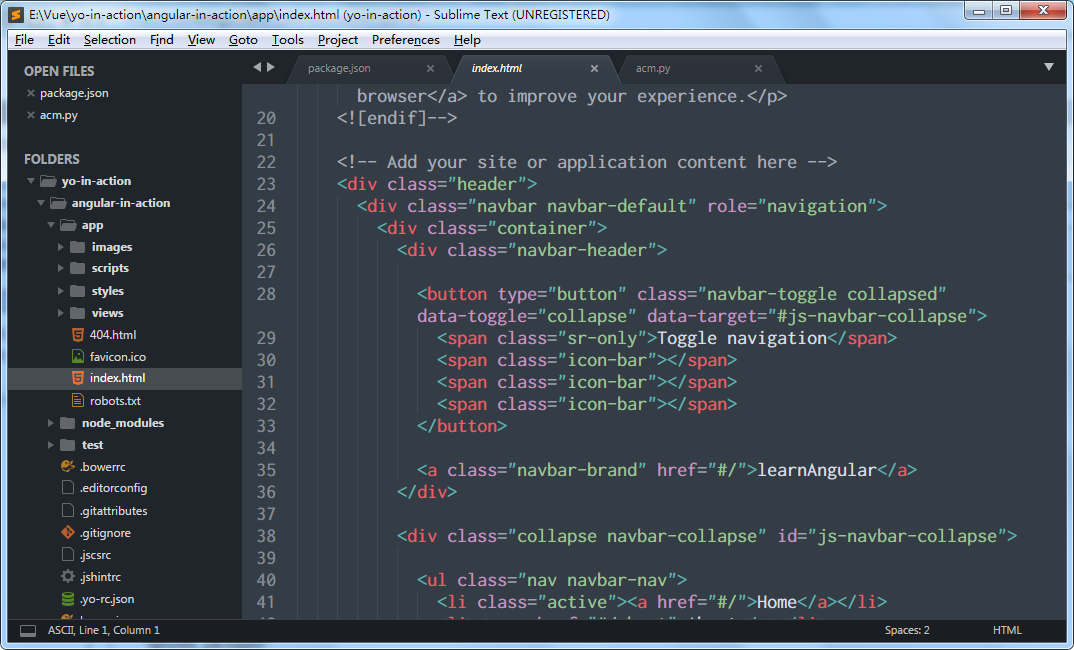
Task: Collapse the angular-in-action folder
Action: [x=41, y=203]
